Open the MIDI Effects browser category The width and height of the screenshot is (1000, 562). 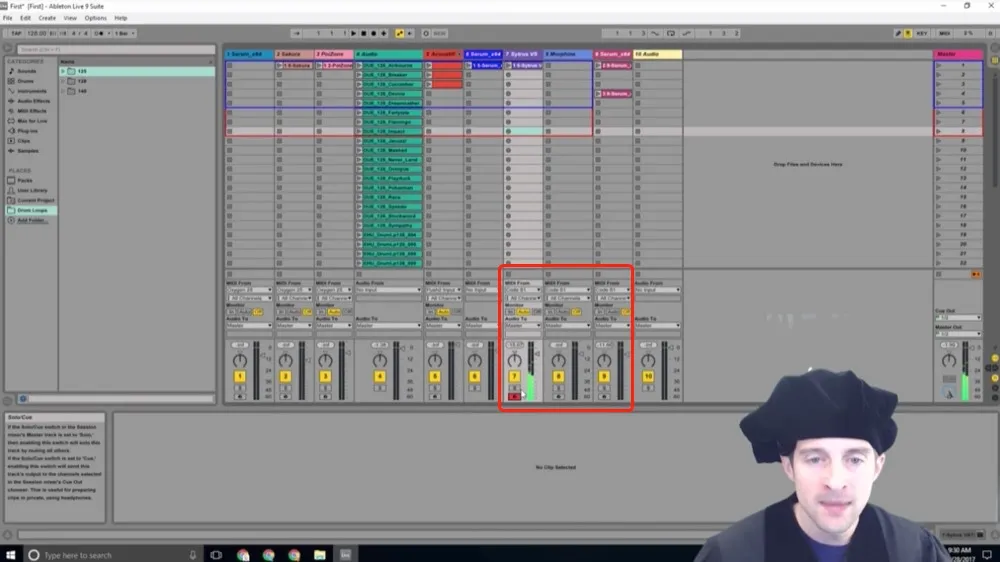32,111
